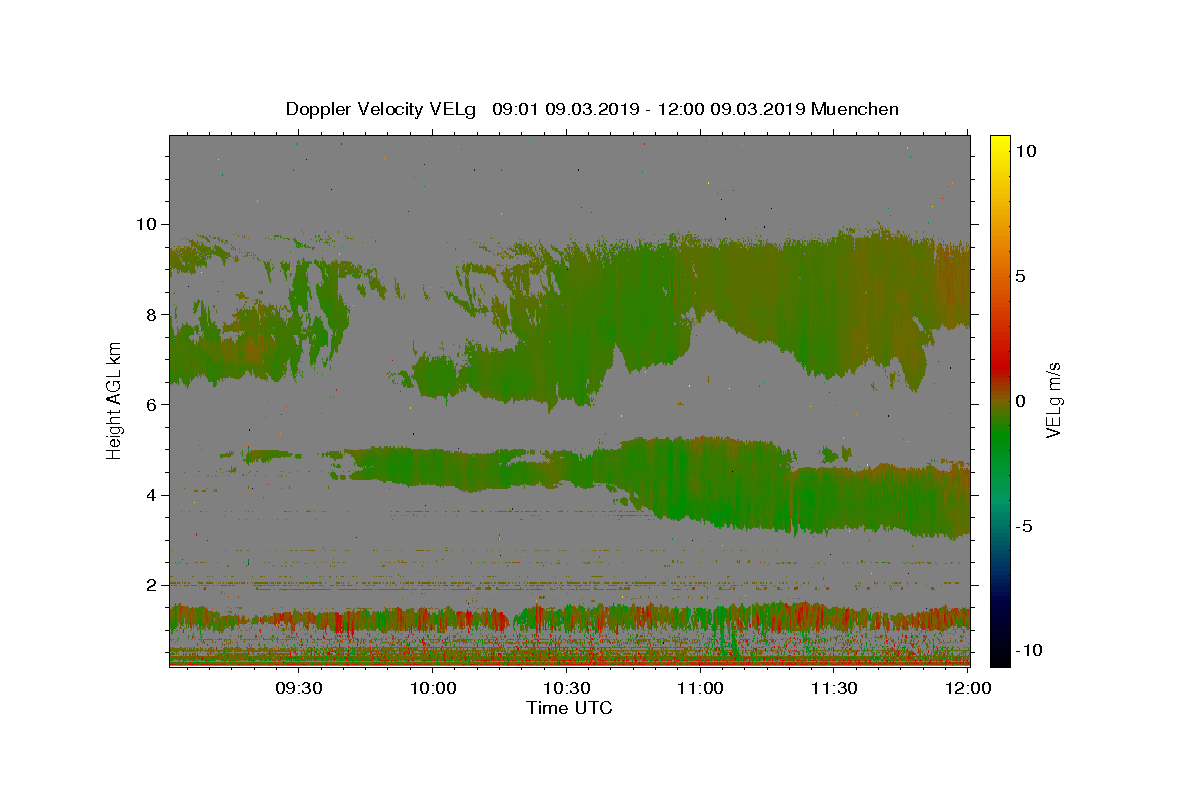Pick the yellow top of the colorbar
This screenshot has height=800, width=1200.
pyautogui.click(x=1000, y=145)
